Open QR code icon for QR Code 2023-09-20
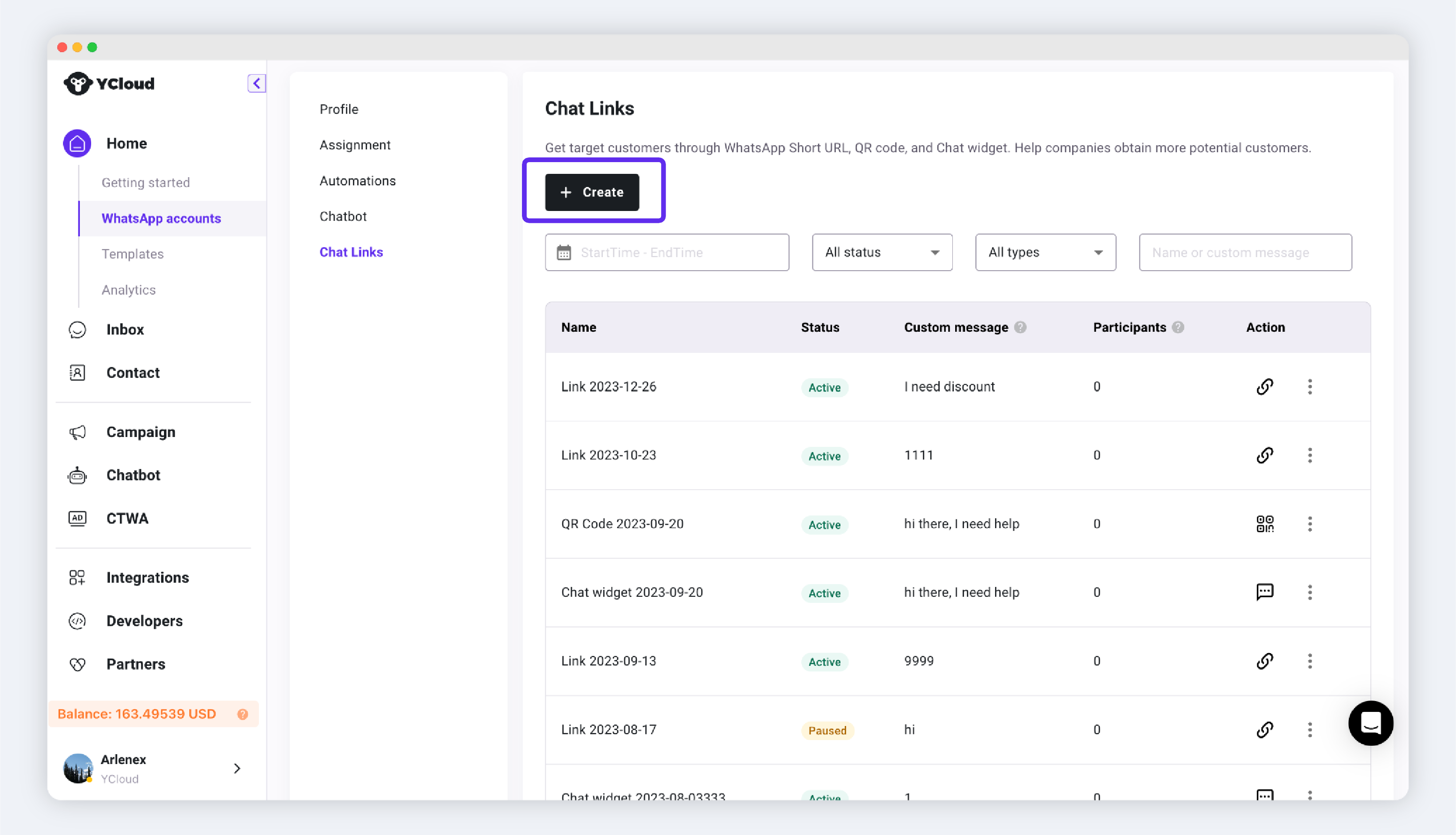 (1264, 523)
